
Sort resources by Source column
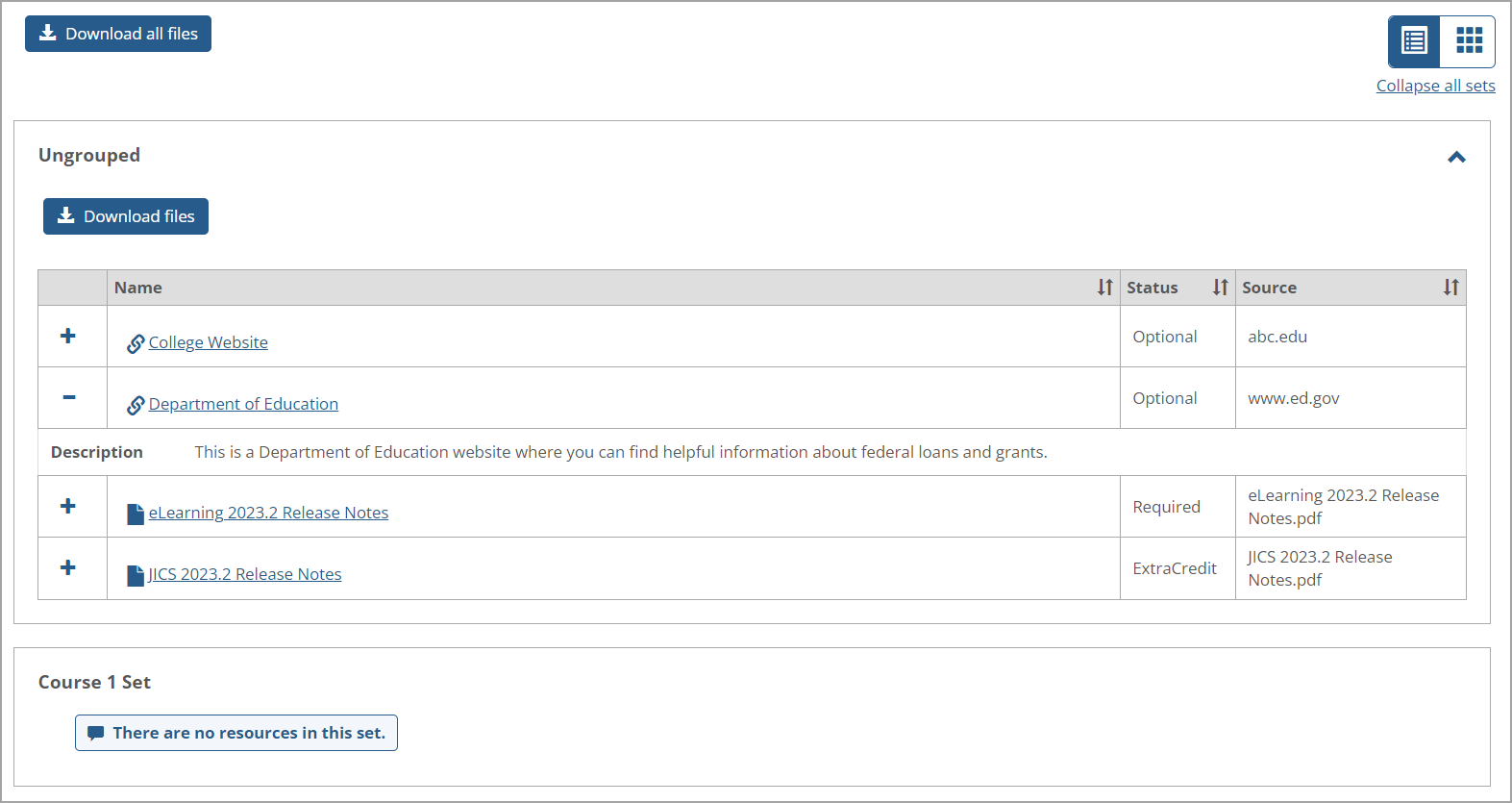point(1450,288)
